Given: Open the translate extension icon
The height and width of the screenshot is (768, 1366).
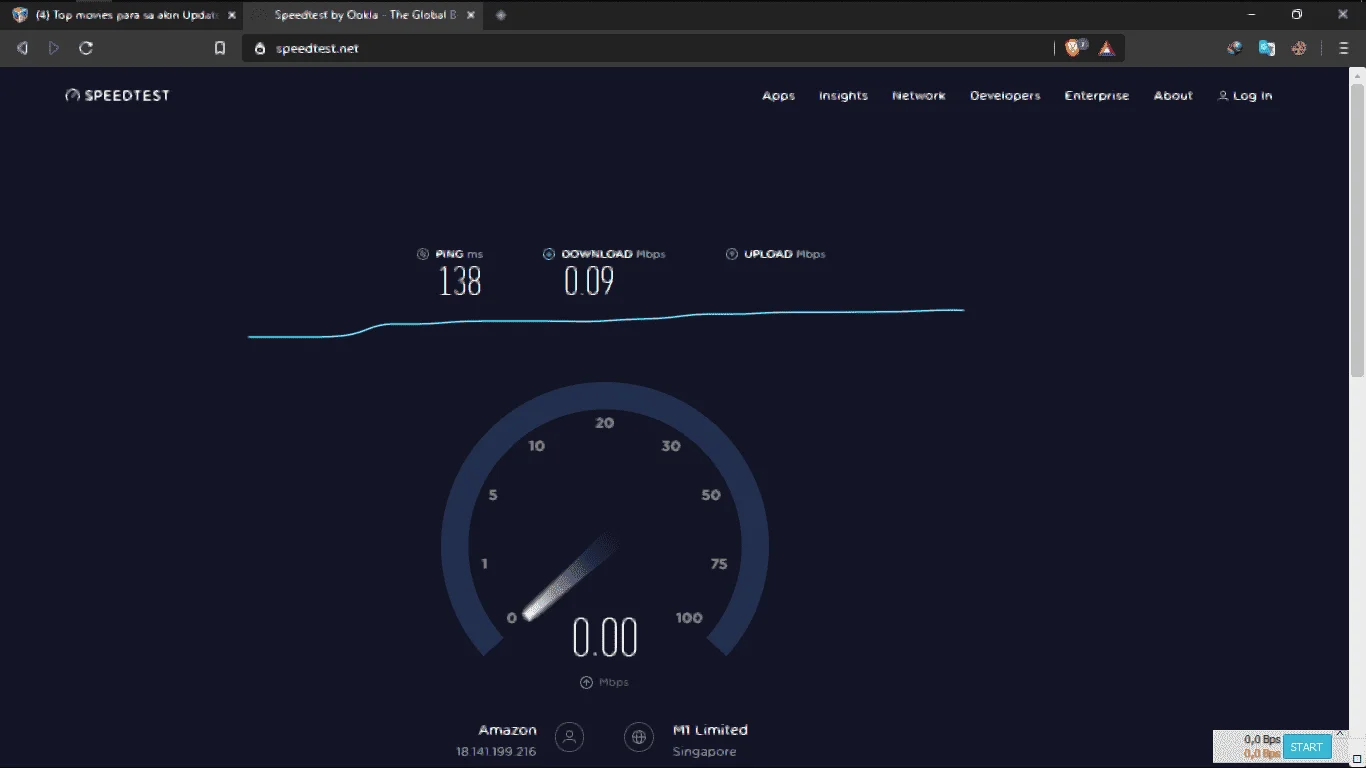Looking at the screenshot, I should 1267,48.
